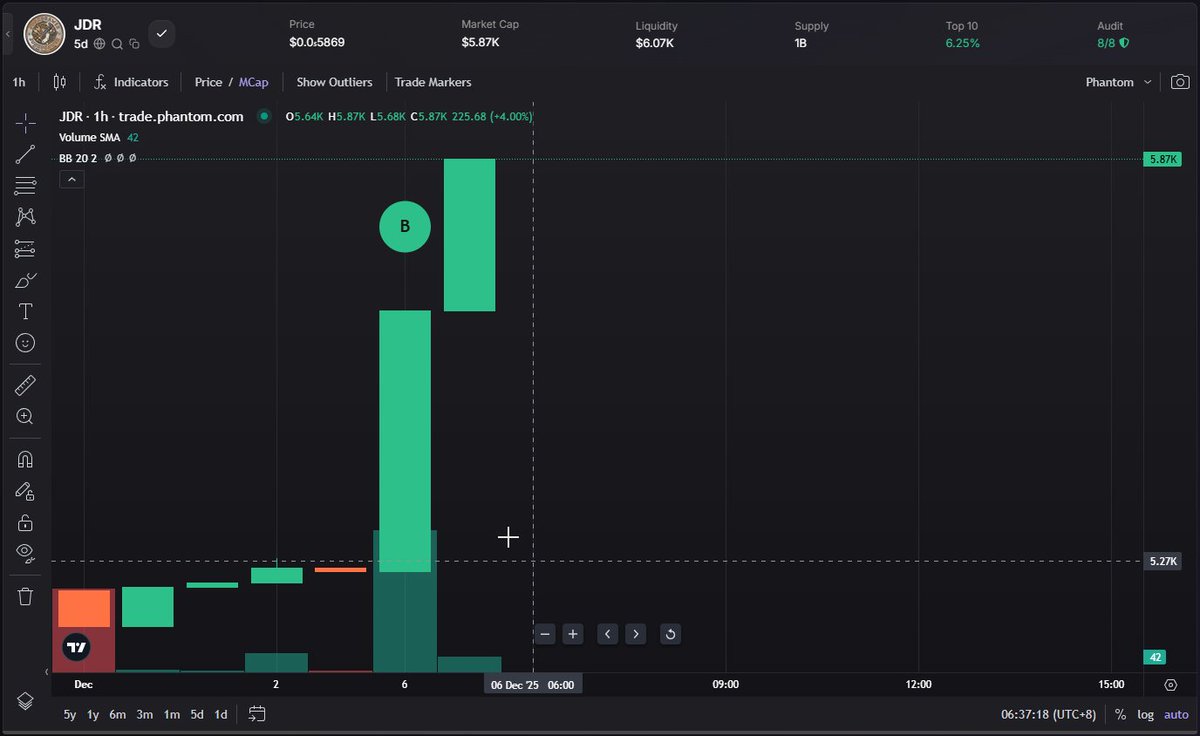Hide all drawings with eye icon
The width and height of the screenshot is (1200, 736).
click(25, 553)
